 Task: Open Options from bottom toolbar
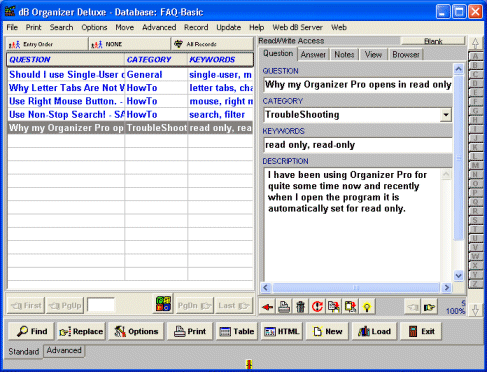pyautogui.click(x=136, y=331)
